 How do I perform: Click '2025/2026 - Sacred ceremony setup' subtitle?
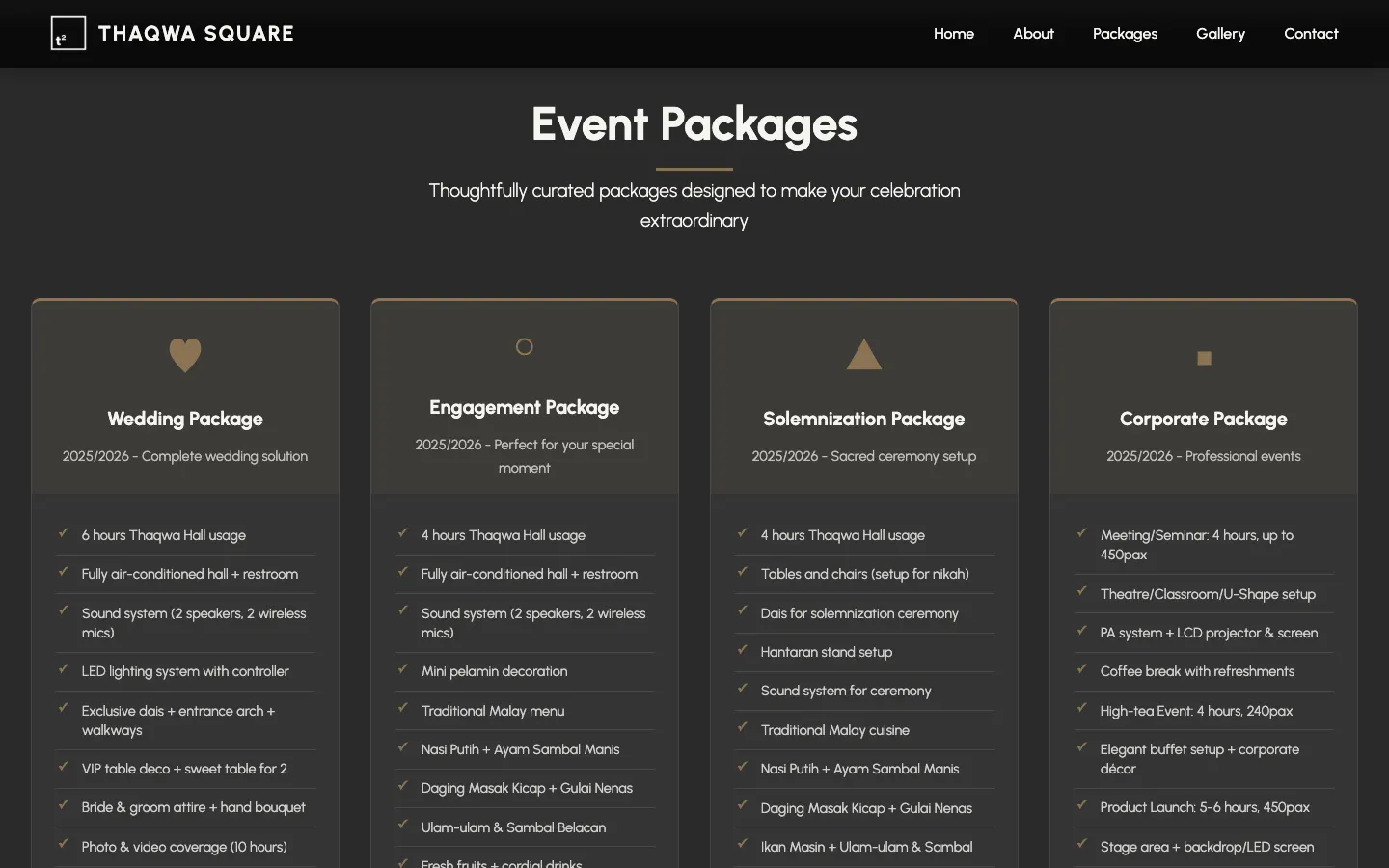(864, 456)
